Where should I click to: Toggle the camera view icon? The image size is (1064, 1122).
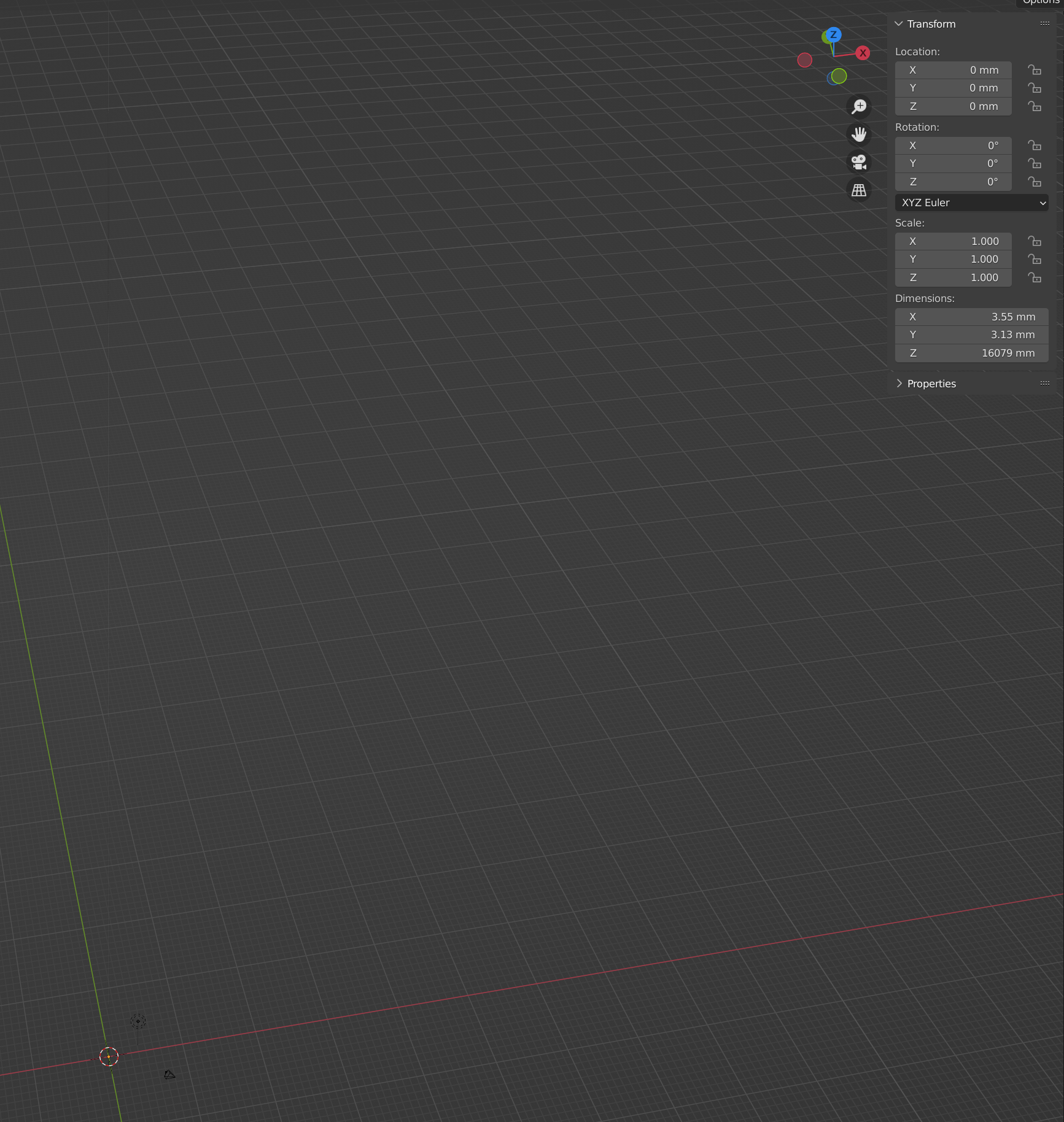pos(859,162)
